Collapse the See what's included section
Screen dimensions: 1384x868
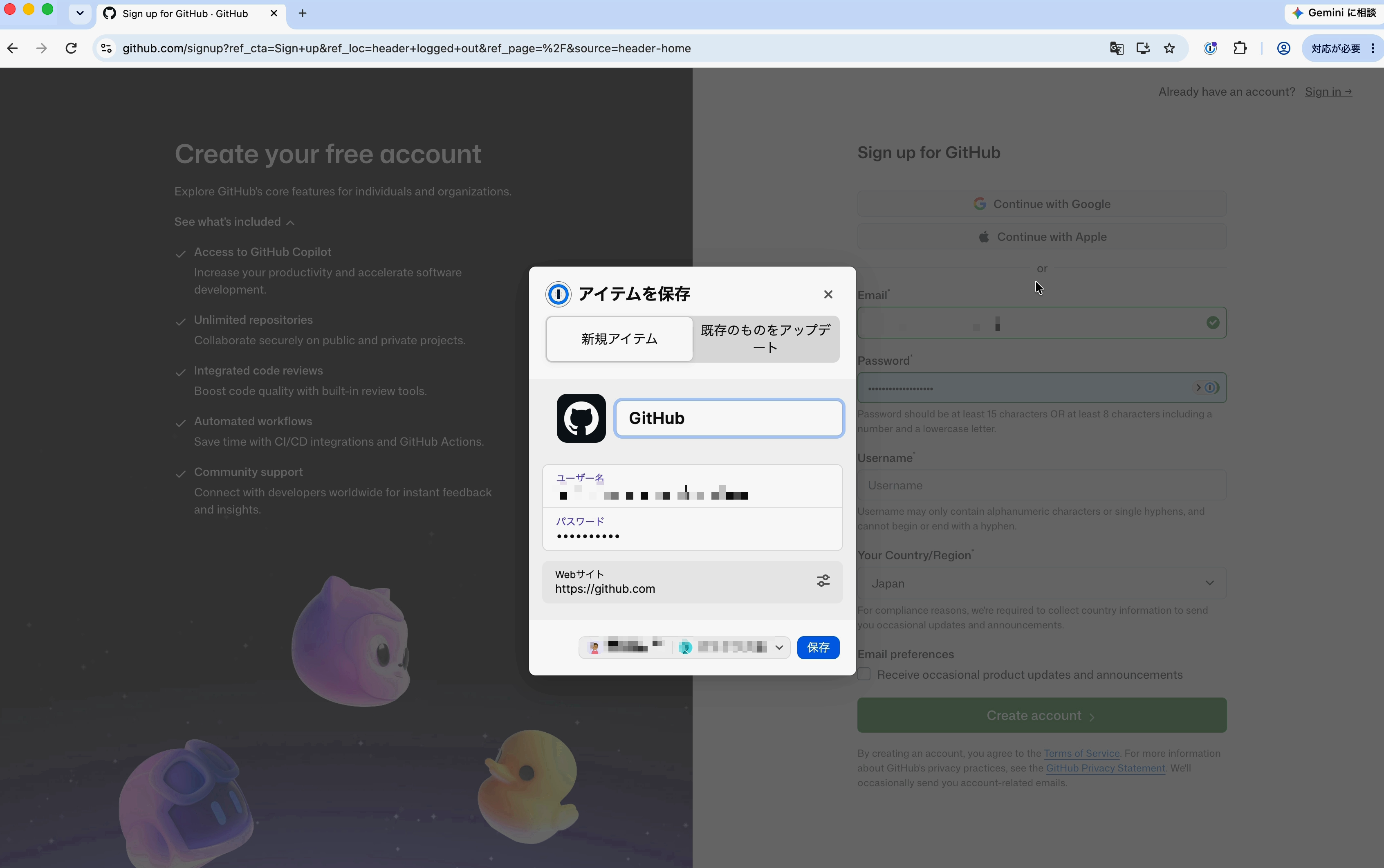[x=234, y=222]
